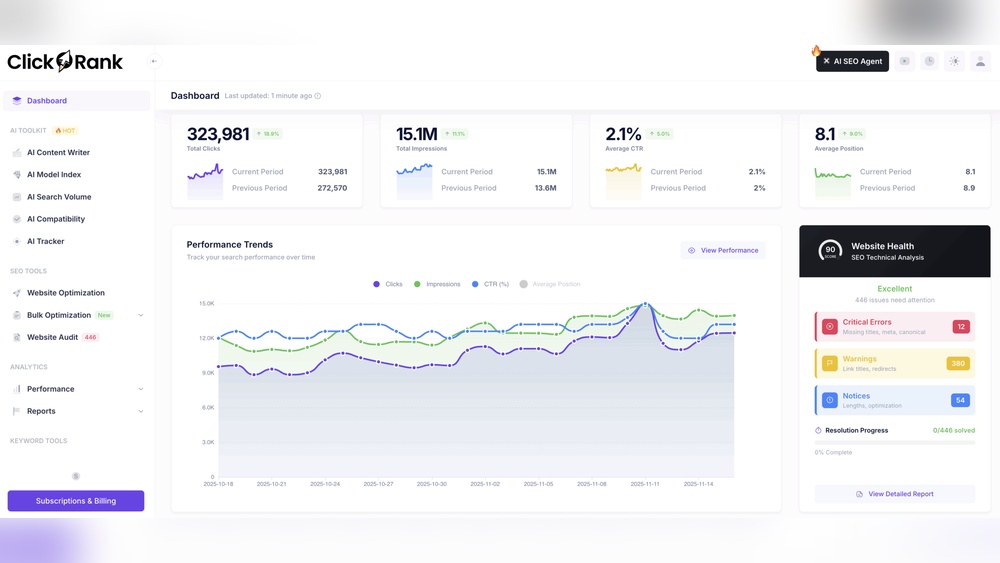Screen dimensions: 1000x563
Task: Expand the Bulk Optimization submenu
Action: click(140, 315)
